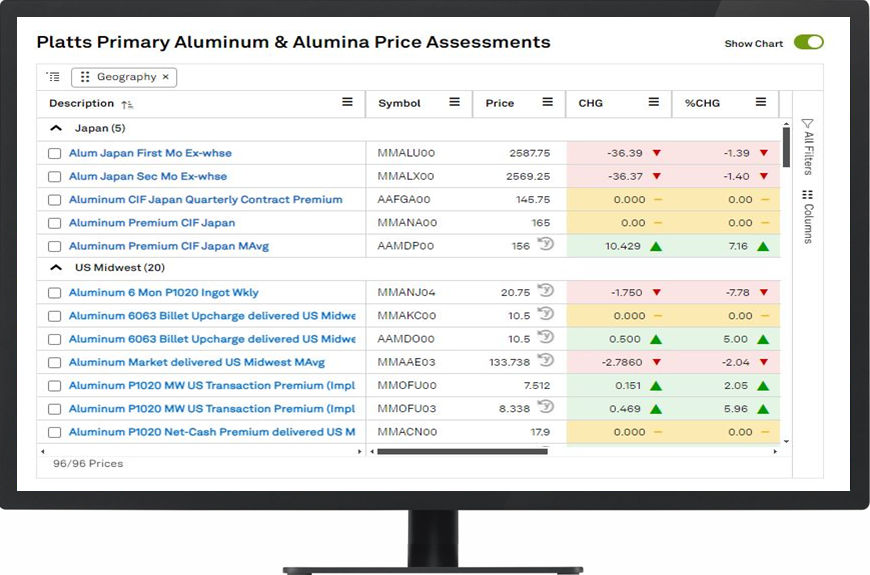Click history icon beside price 8.338

546,406
